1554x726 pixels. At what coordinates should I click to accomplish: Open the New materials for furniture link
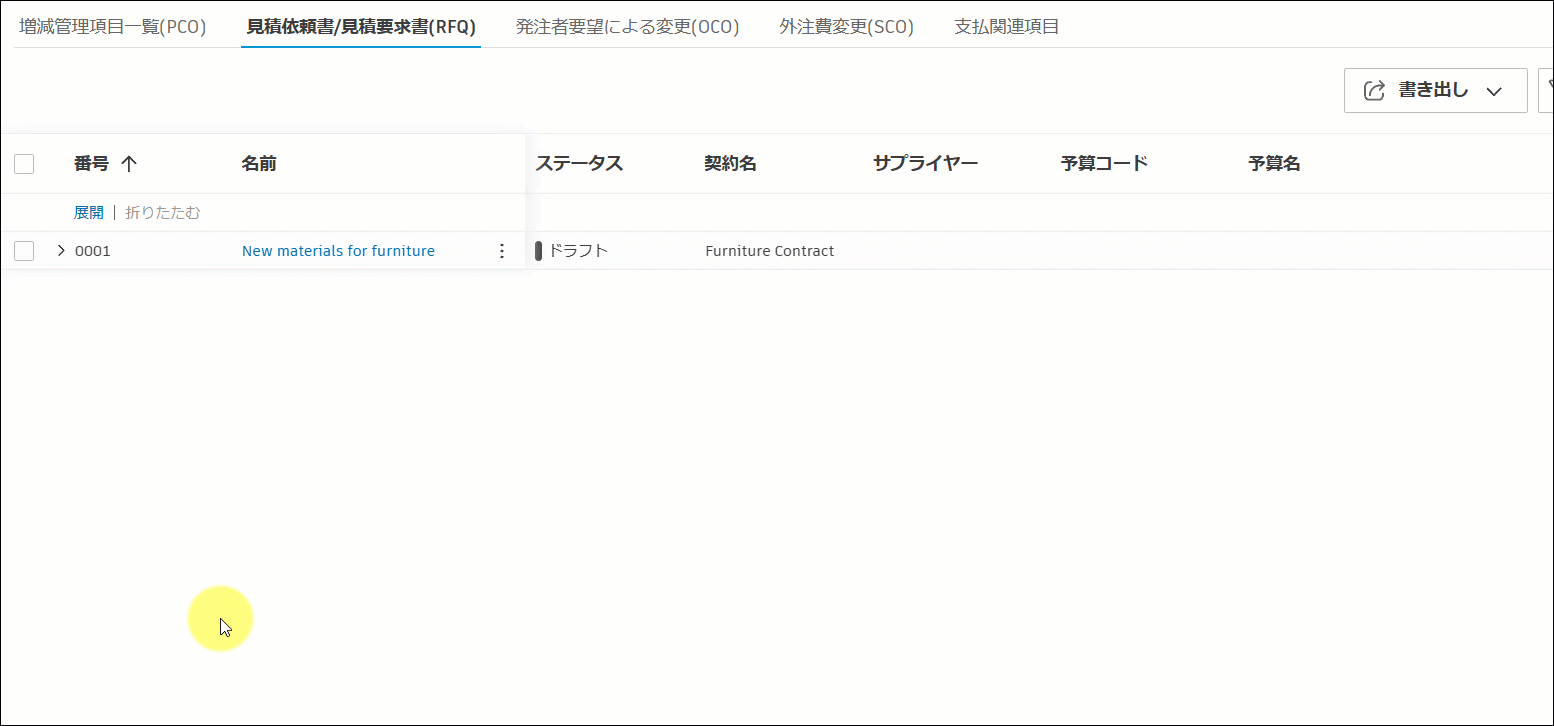(x=338, y=250)
